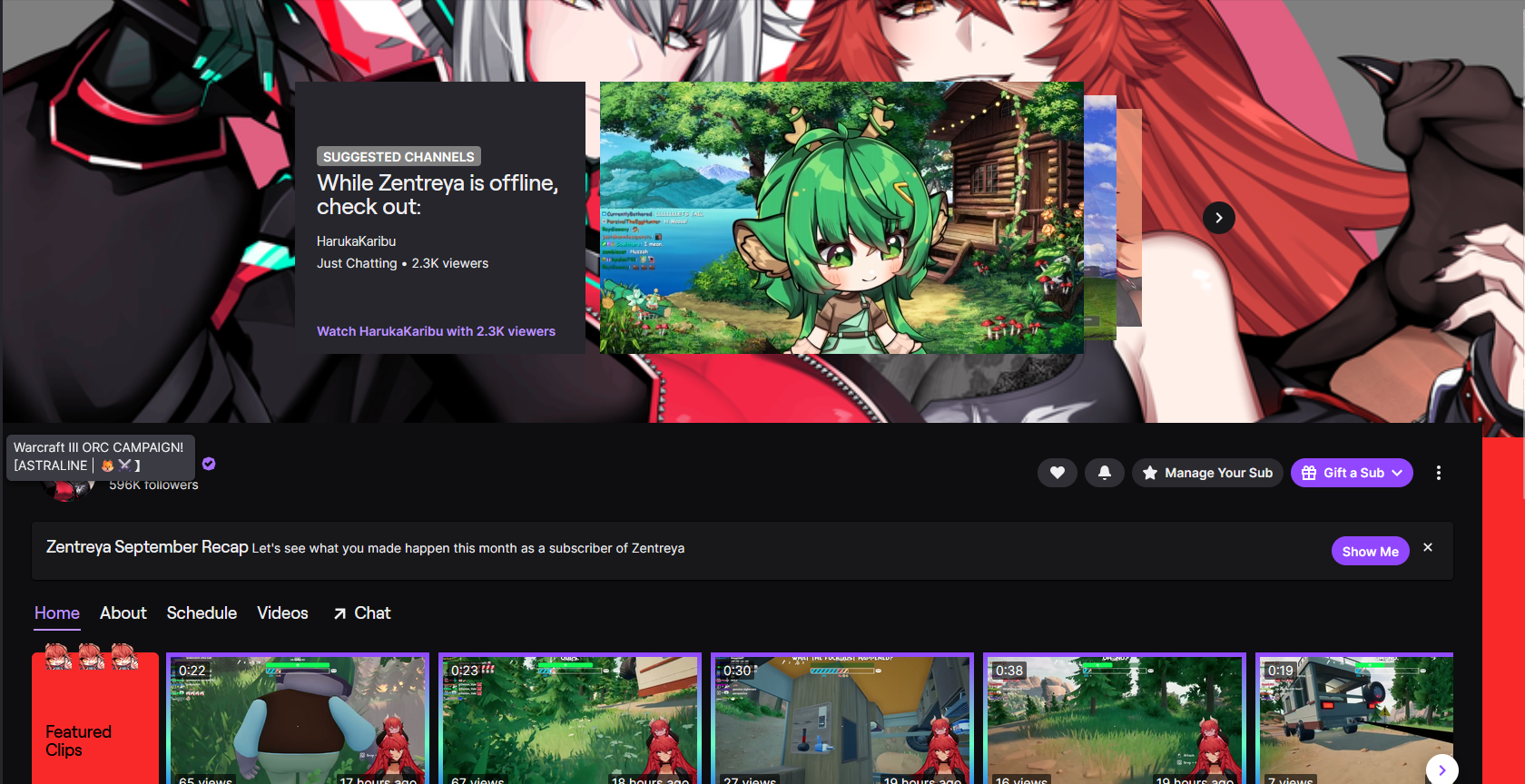The image size is (1525, 784).
Task: Switch to the Home tab
Action: (x=57, y=613)
